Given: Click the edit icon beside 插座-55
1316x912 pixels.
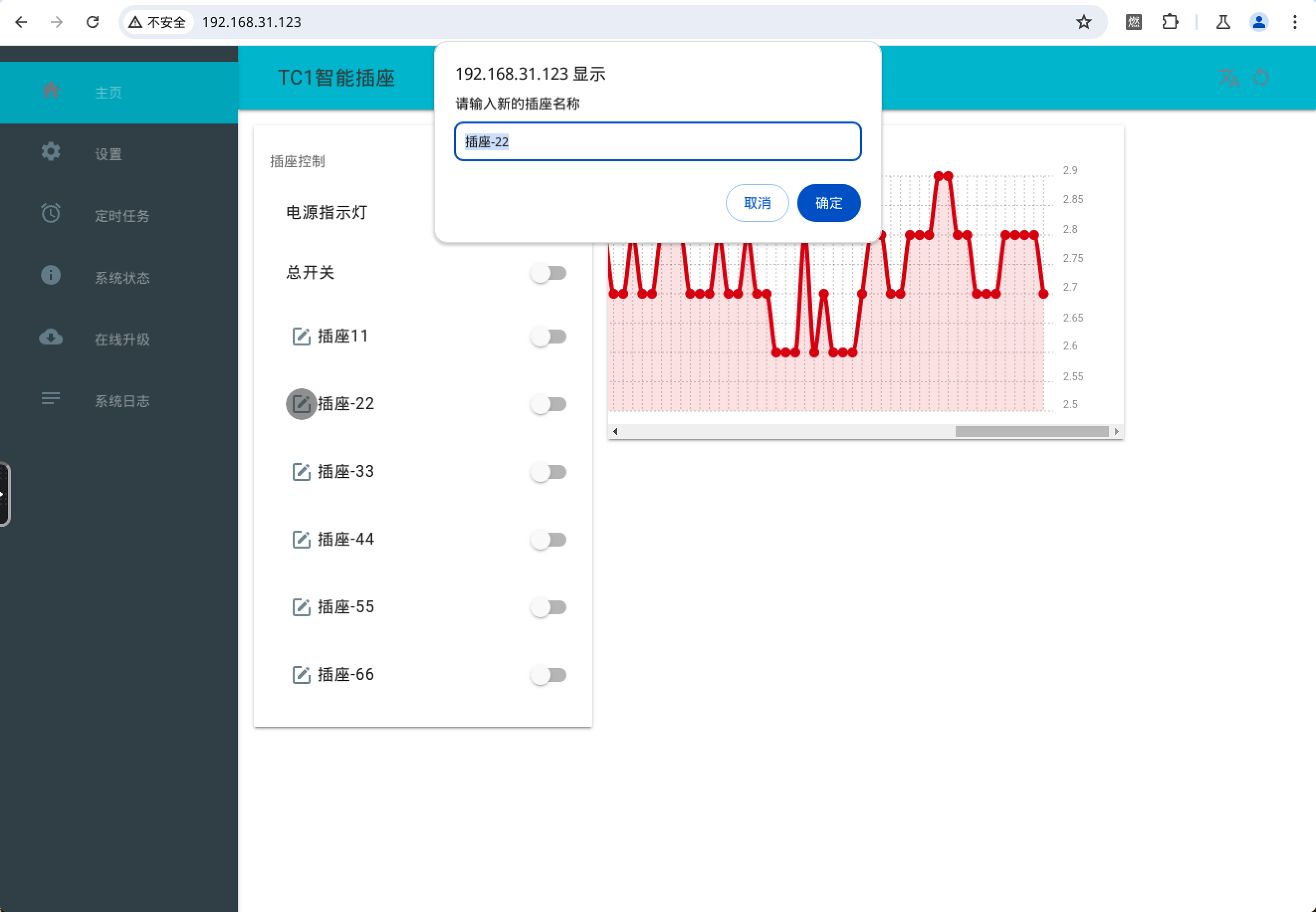Looking at the screenshot, I should tap(301, 607).
